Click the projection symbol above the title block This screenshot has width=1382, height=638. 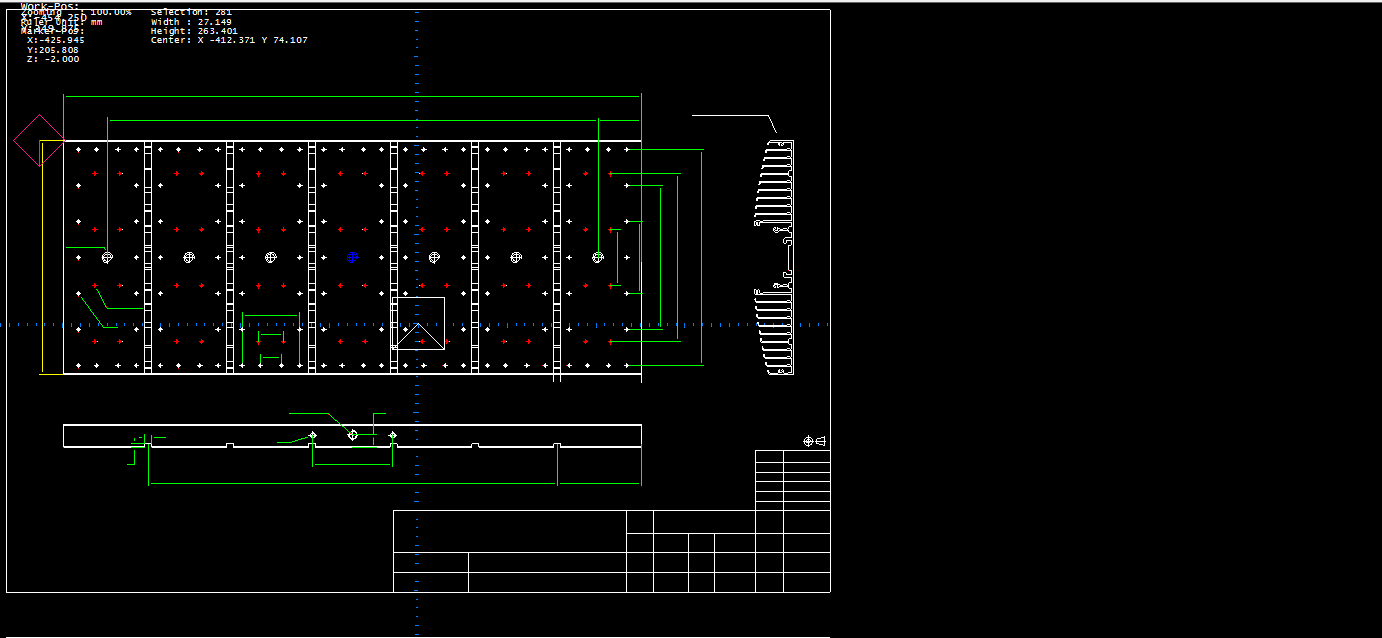coord(814,441)
